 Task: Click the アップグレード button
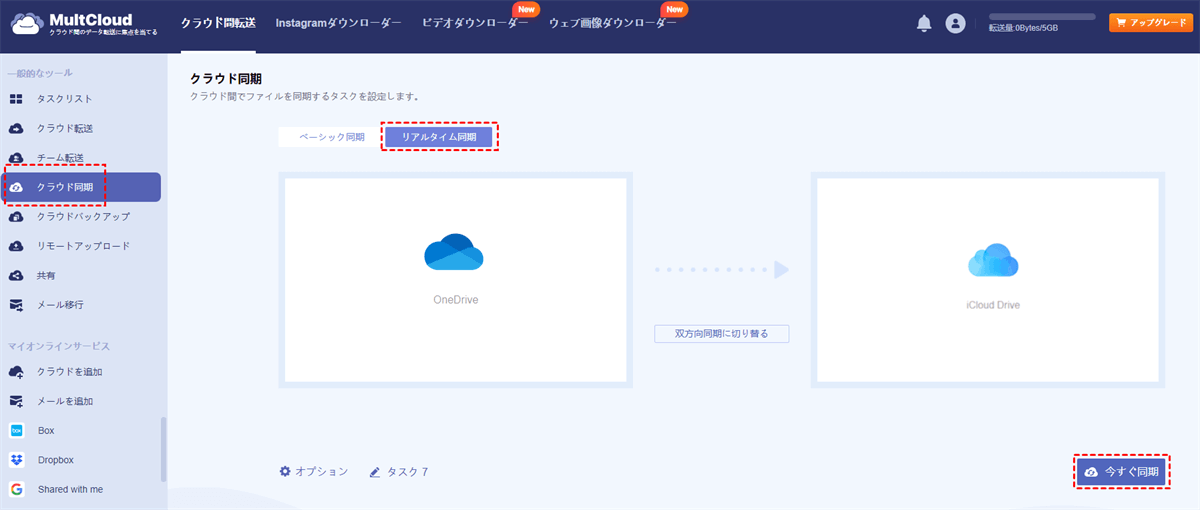[x=1151, y=23]
